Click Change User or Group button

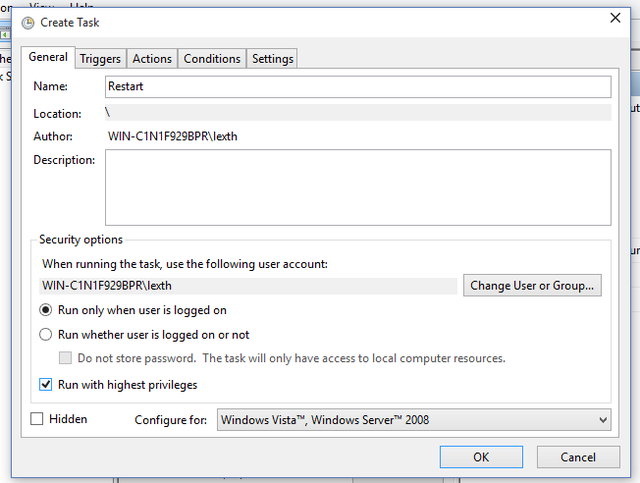coord(532,285)
